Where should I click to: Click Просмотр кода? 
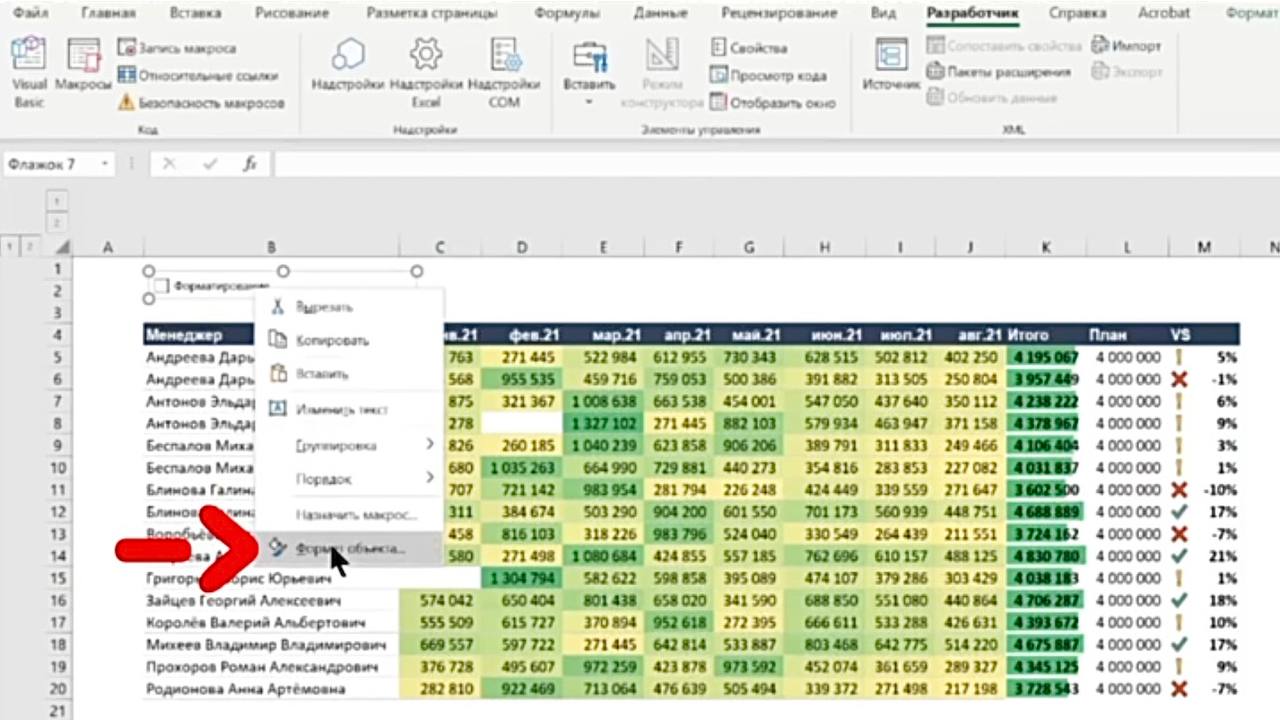pyautogui.click(x=768, y=75)
